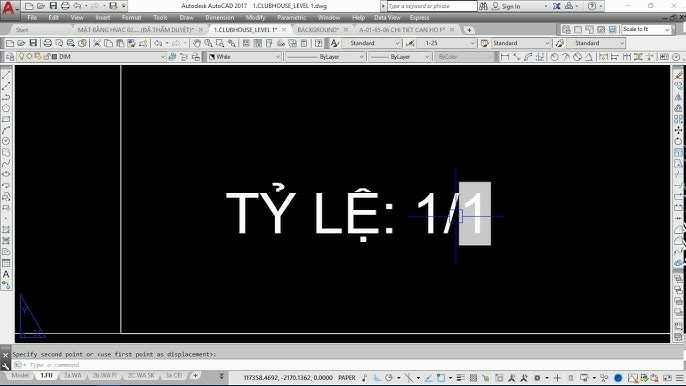Add new drawing tab with plus button
The height and width of the screenshot is (386, 686).
coord(469,30)
